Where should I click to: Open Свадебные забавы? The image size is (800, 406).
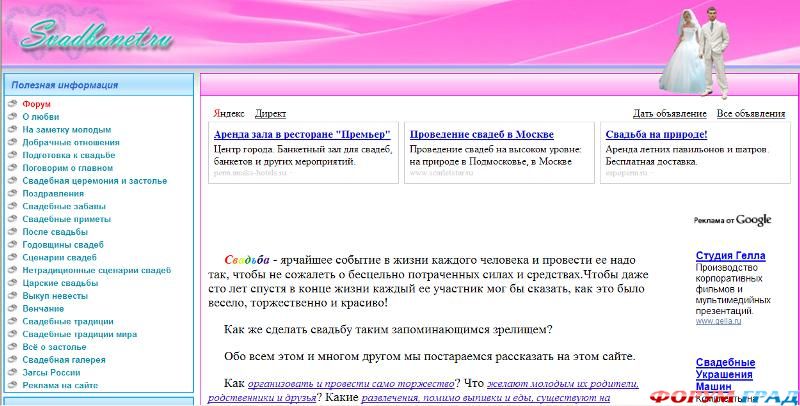pyautogui.click(x=64, y=206)
